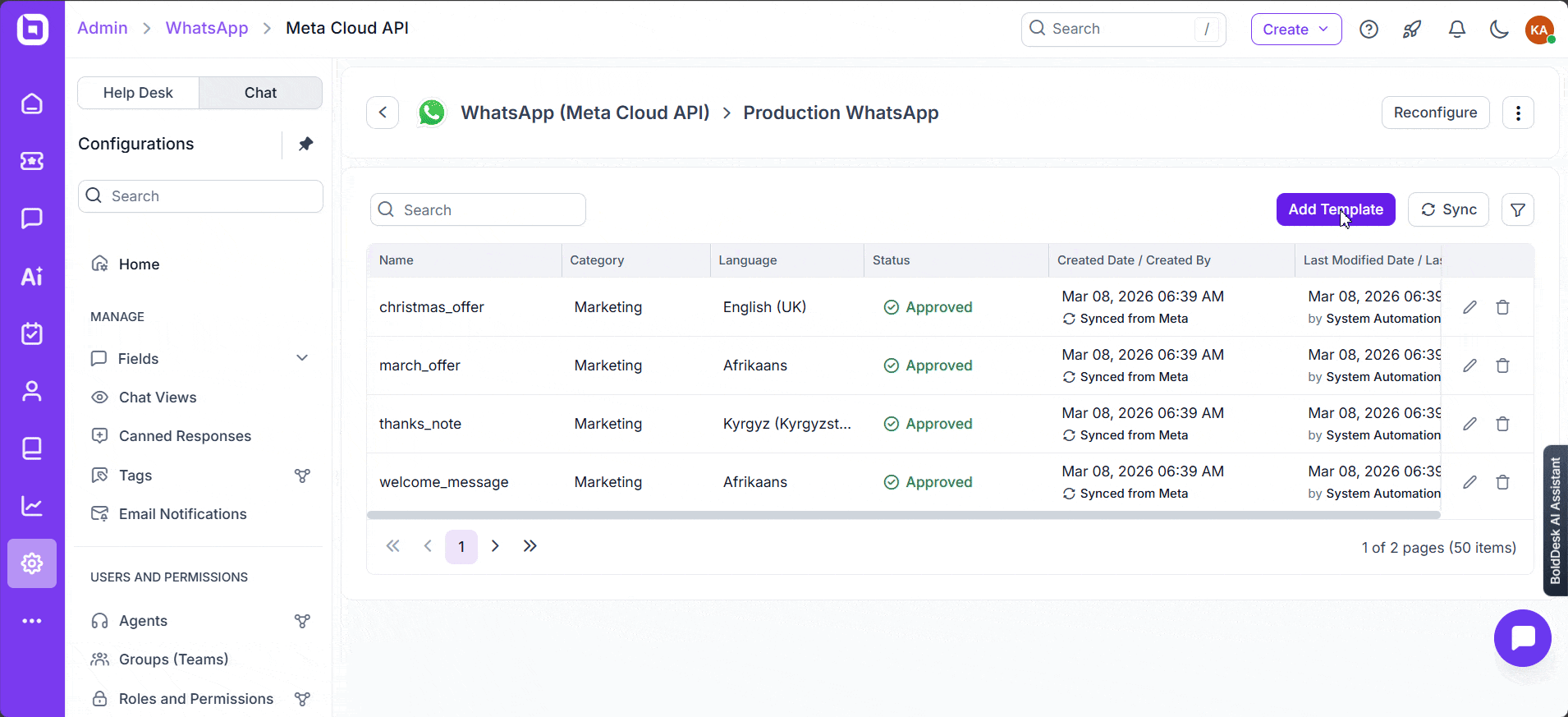Switch to the Help Desk tab

(x=138, y=93)
